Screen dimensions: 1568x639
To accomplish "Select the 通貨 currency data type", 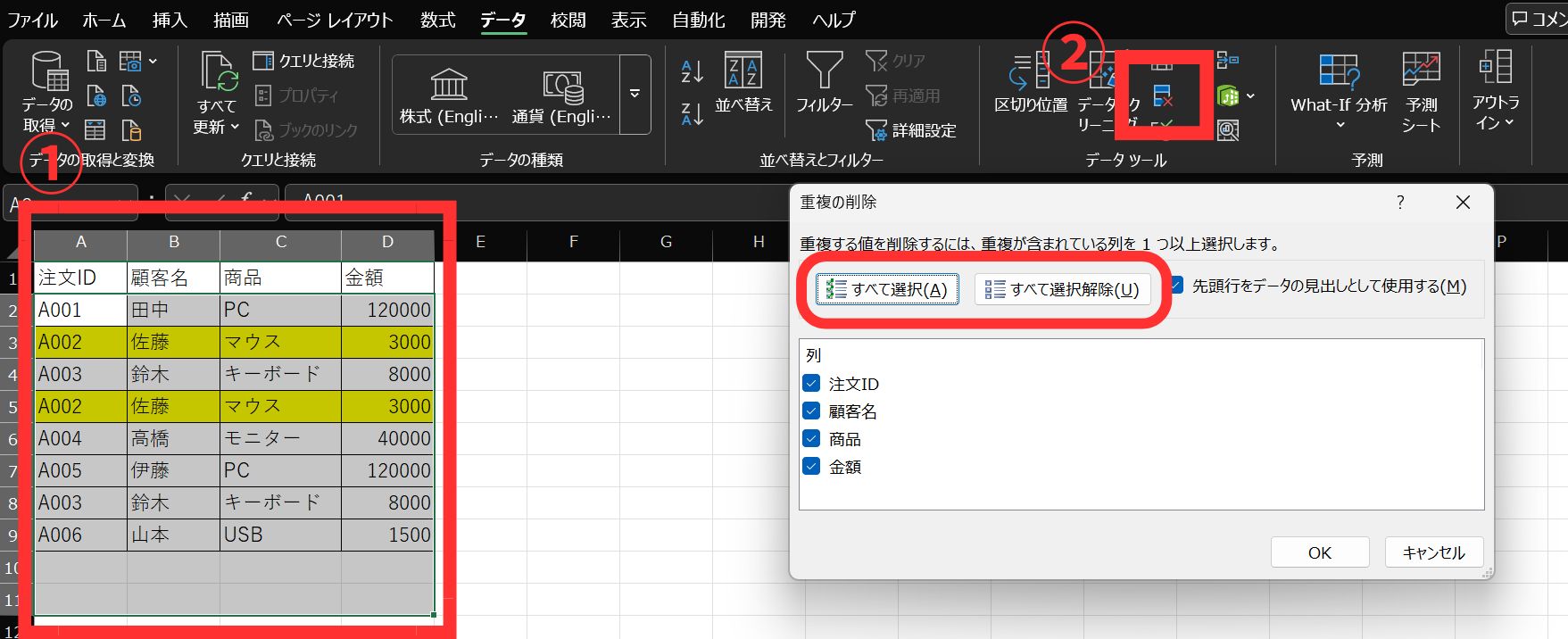I will point(561,95).
